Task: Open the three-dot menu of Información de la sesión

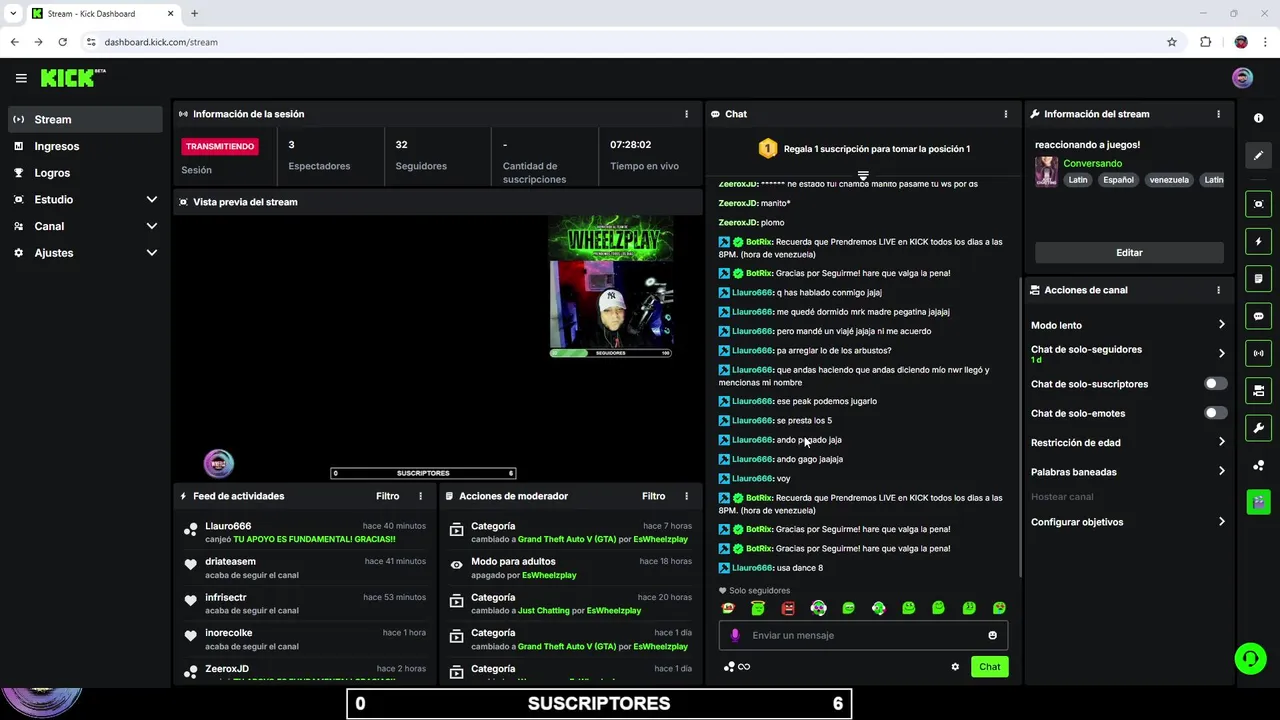Action: [x=686, y=114]
